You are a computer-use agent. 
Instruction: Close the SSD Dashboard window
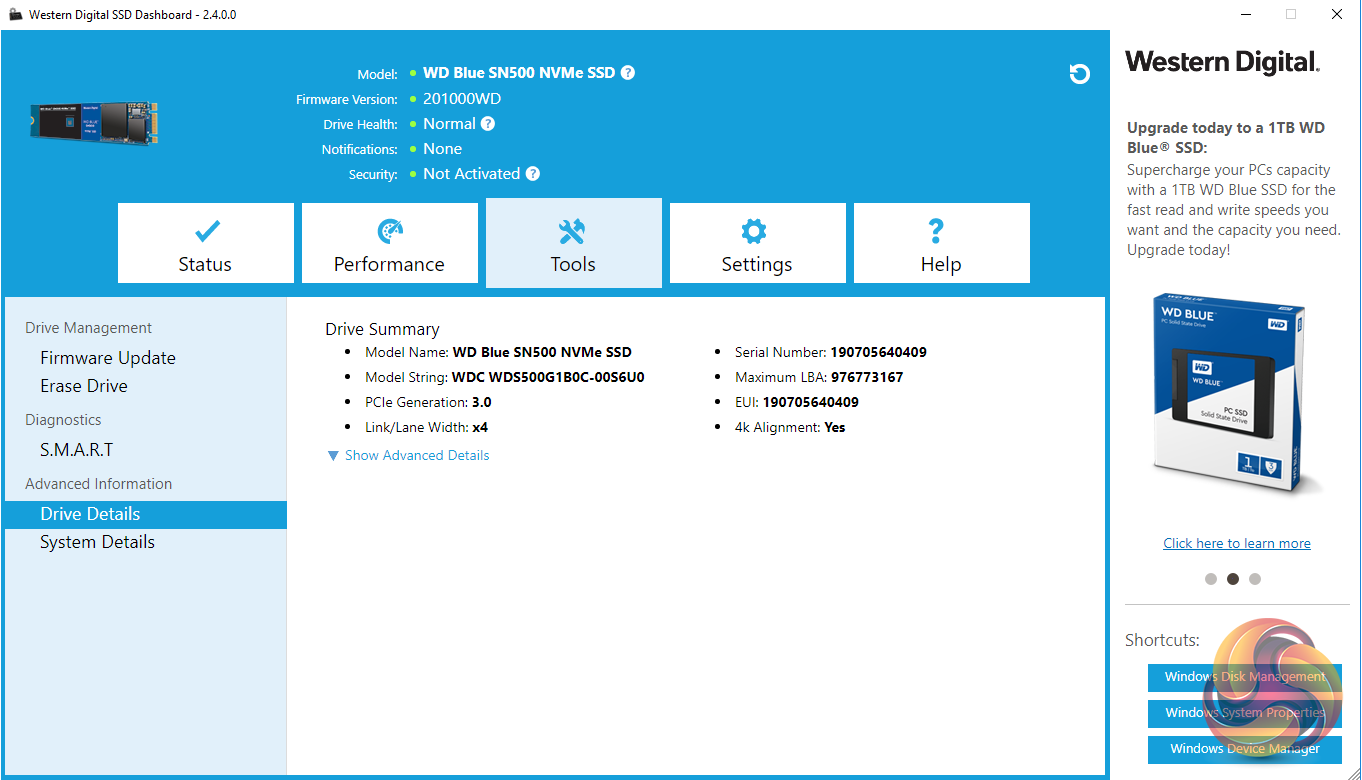(x=1337, y=14)
